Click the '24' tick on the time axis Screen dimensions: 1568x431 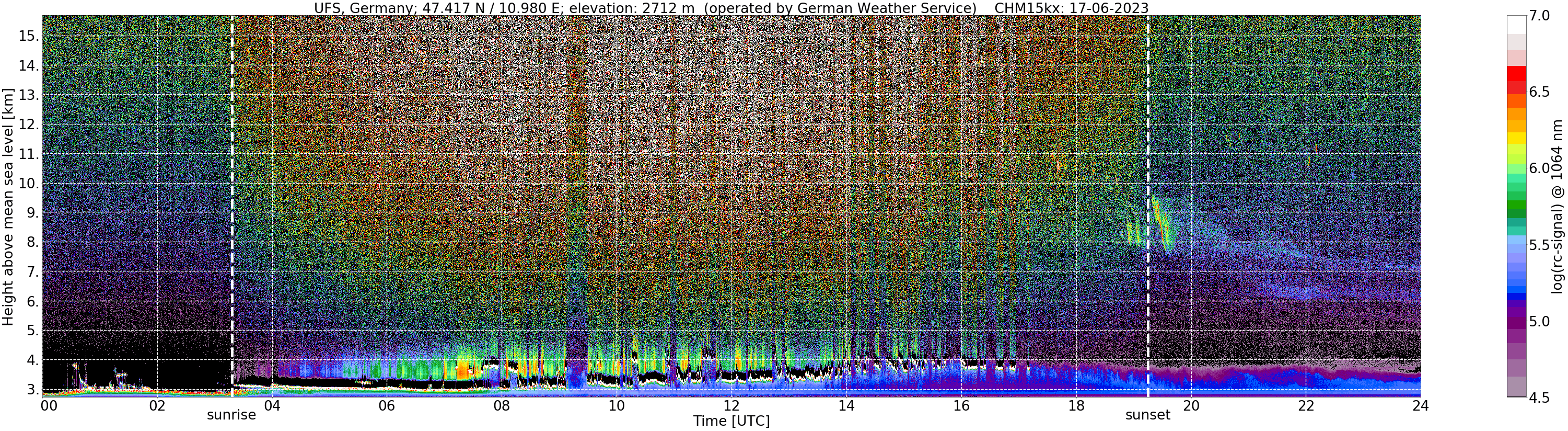1420,406
